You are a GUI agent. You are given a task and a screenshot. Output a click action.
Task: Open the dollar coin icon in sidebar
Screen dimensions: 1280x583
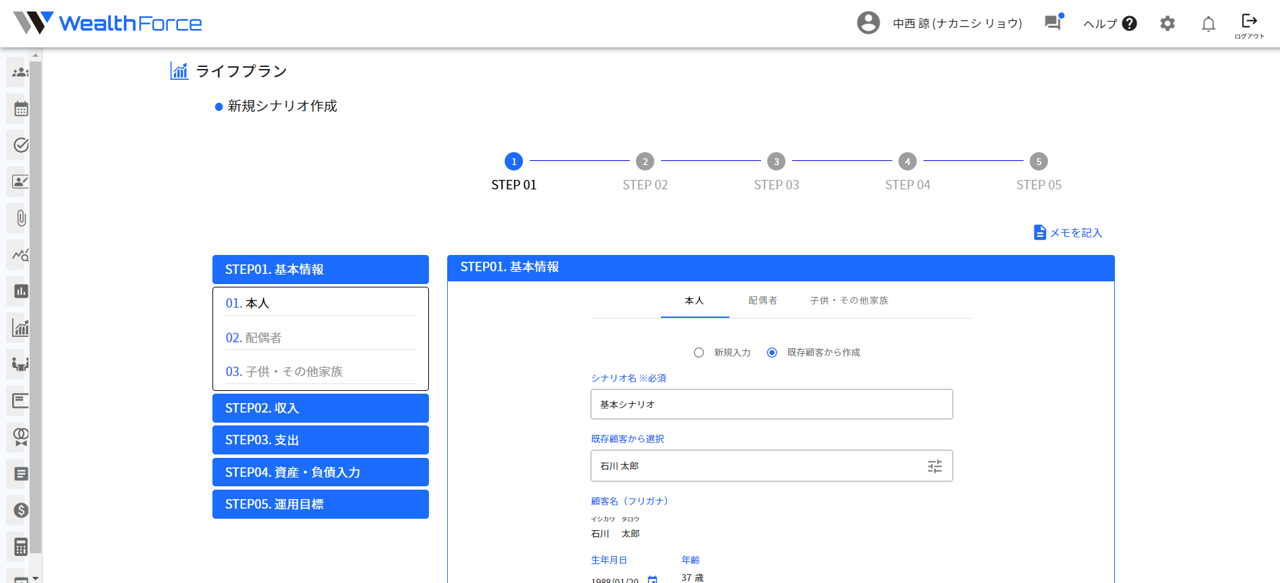(x=20, y=510)
